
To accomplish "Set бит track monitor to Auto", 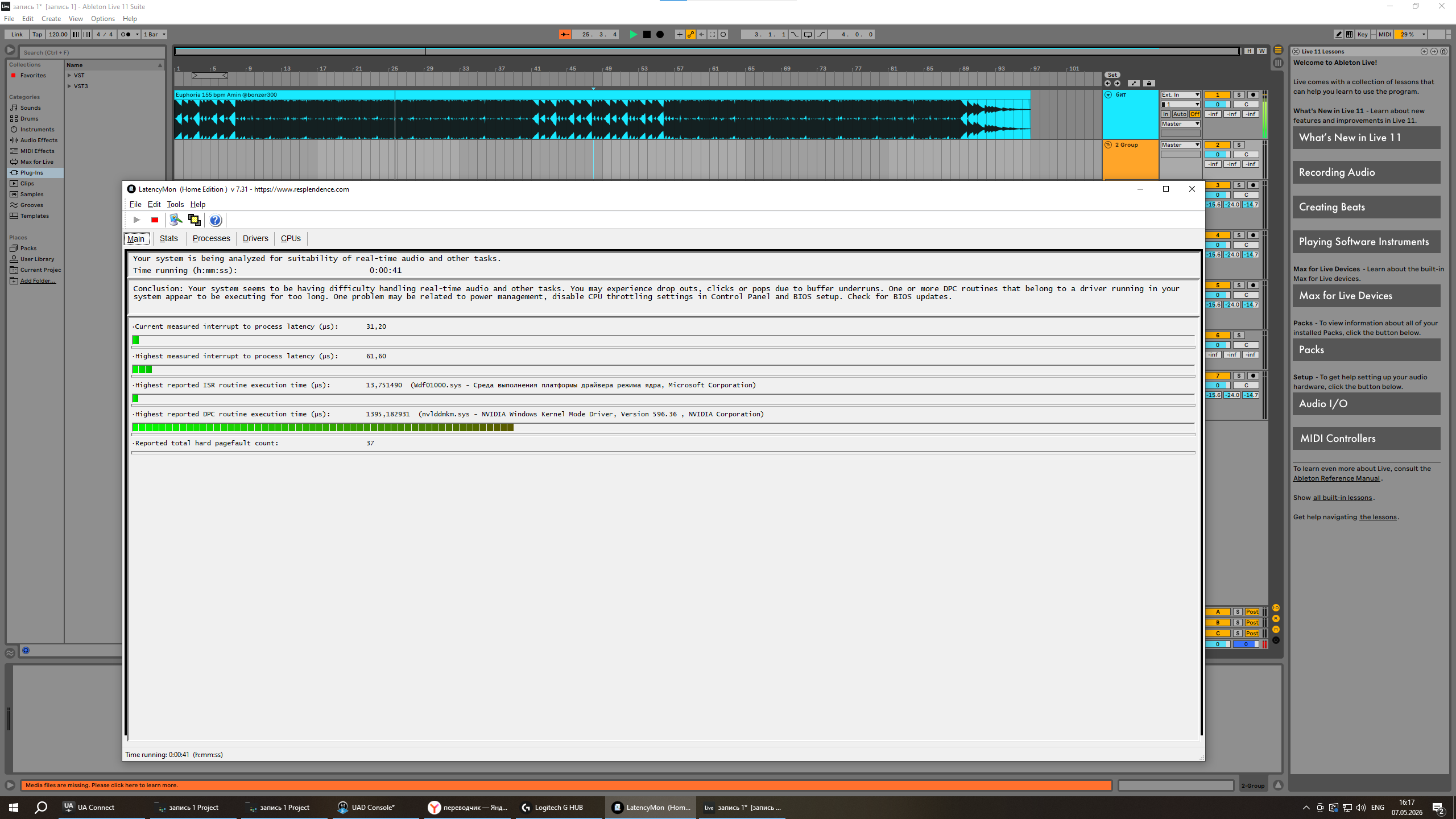I will point(1180,114).
